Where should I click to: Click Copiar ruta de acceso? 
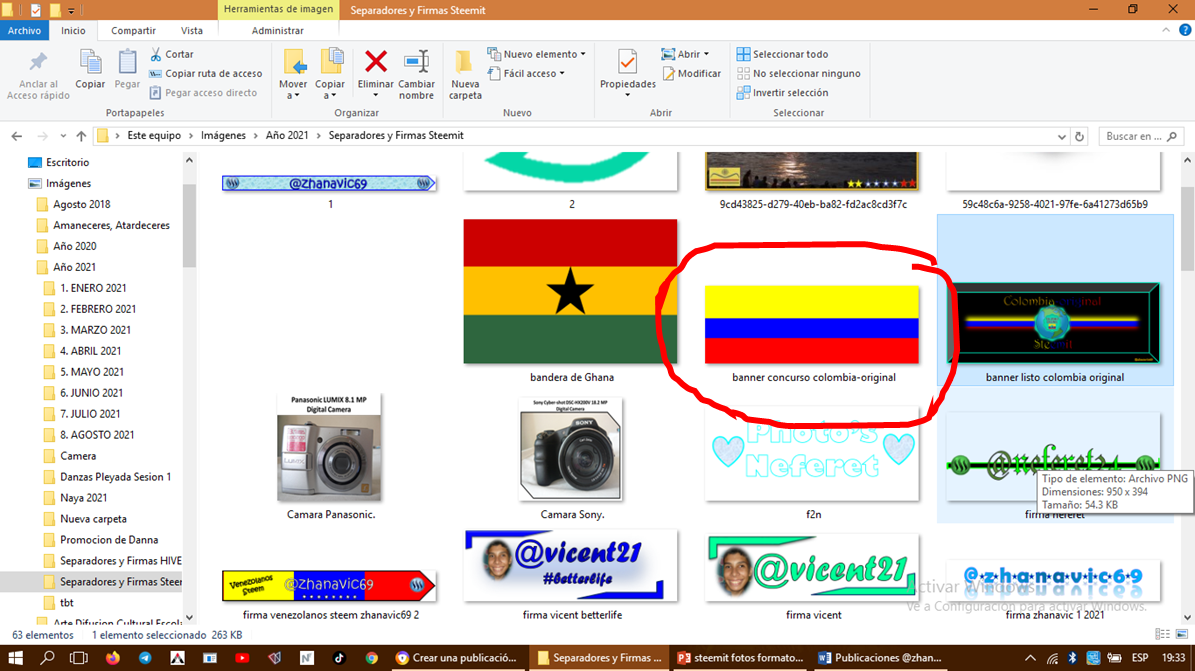click(x=206, y=73)
